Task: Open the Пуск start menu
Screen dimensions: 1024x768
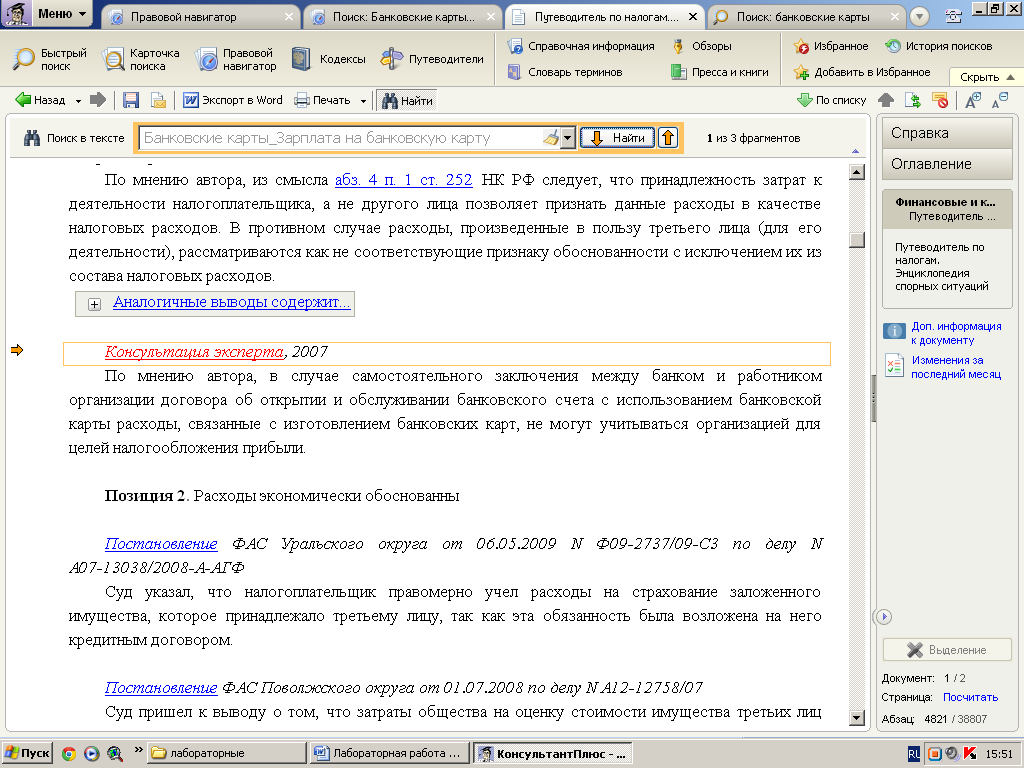Action: coord(27,753)
